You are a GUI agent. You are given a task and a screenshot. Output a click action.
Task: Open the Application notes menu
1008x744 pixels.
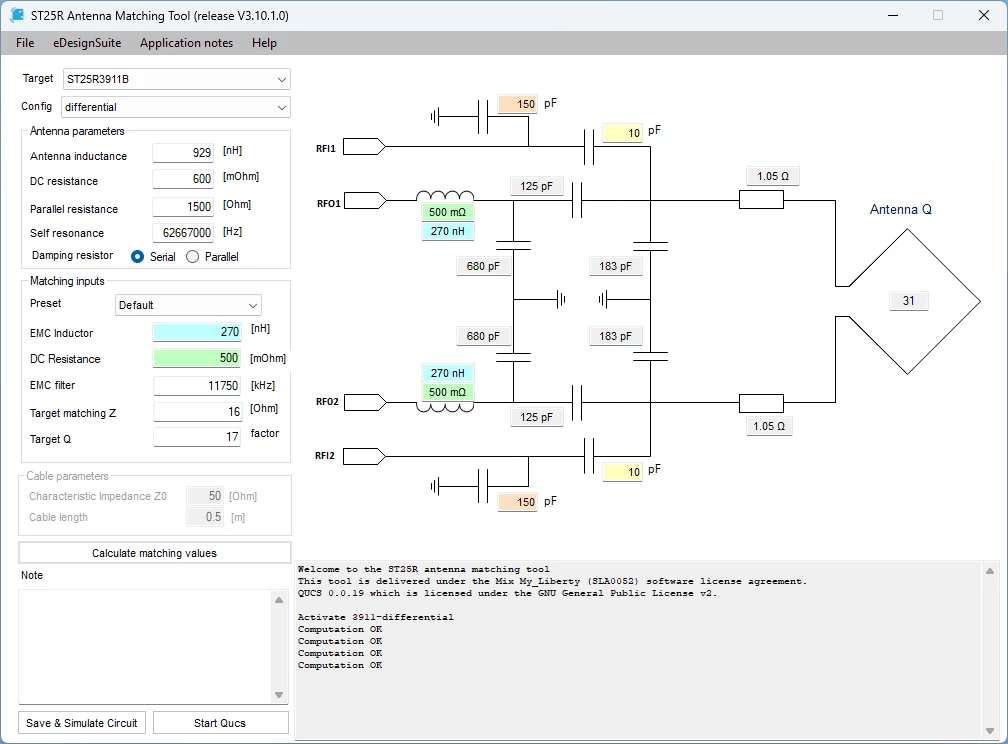(x=186, y=43)
